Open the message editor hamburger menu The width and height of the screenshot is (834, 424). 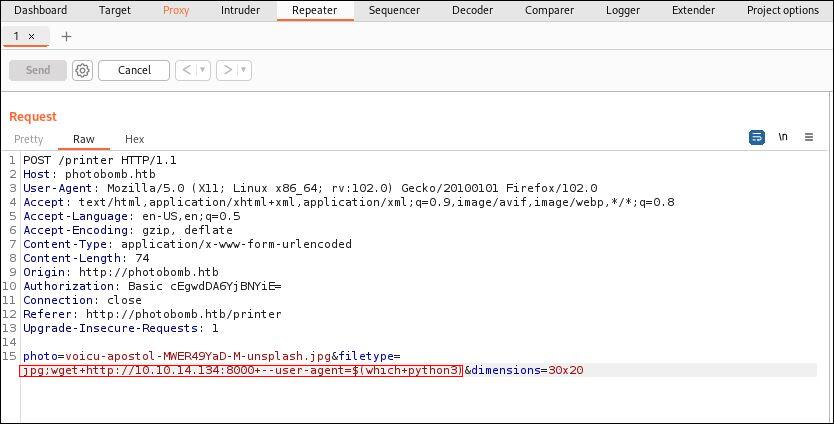tap(809, 137)
